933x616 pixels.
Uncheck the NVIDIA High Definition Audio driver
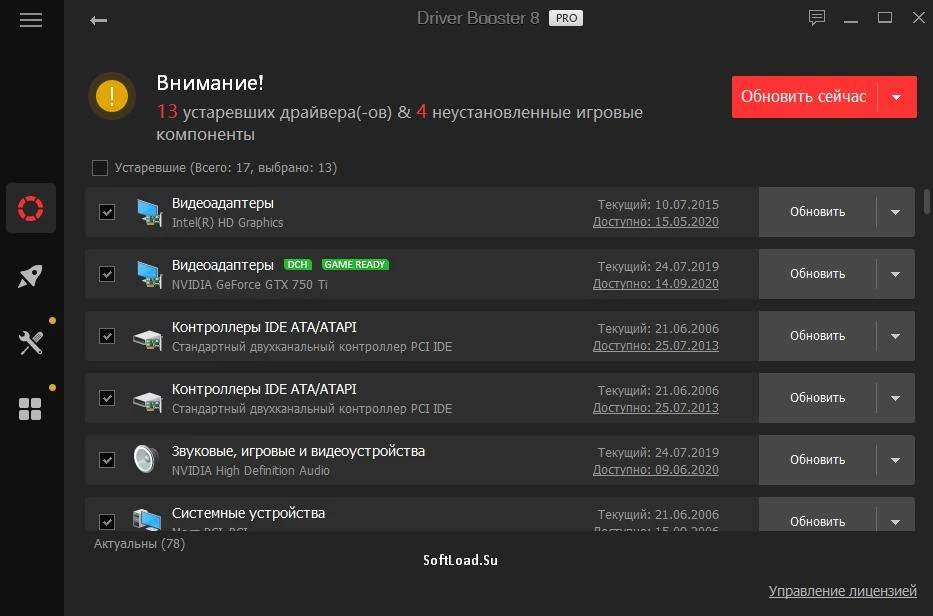(x=107, y=459)
